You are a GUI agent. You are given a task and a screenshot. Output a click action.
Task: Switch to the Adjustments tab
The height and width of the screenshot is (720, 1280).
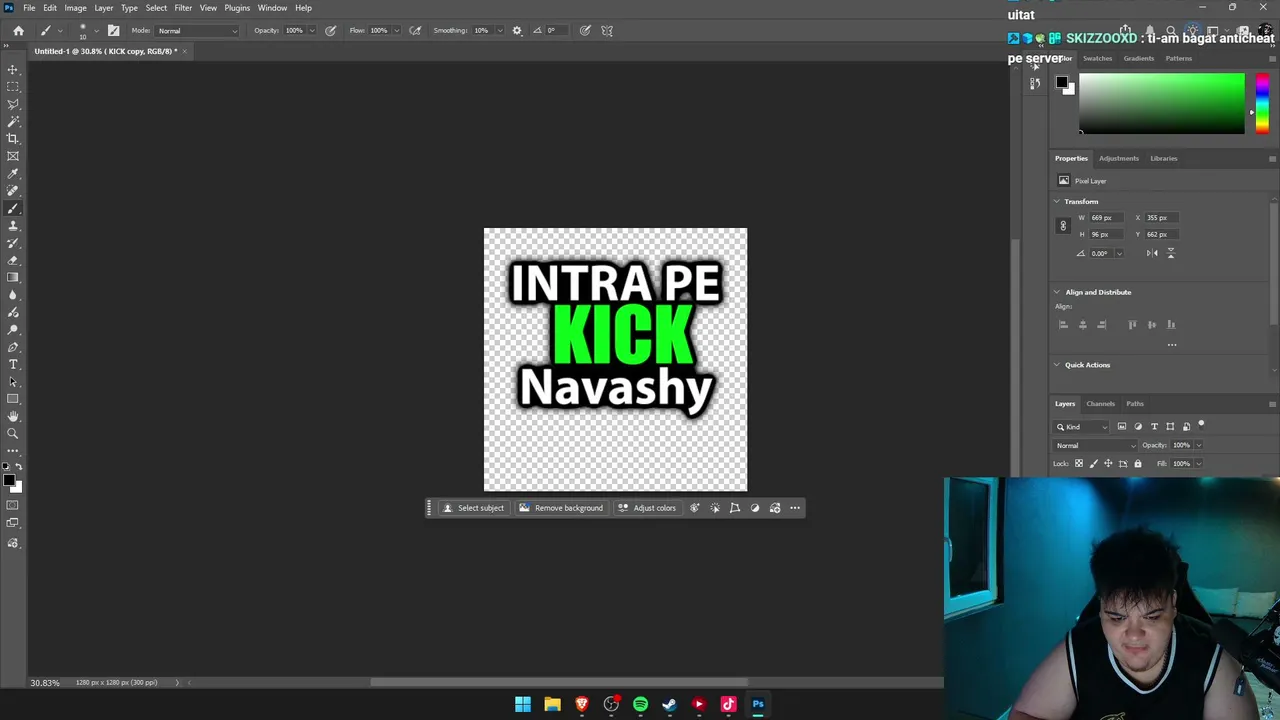[x=1119, y=158]
